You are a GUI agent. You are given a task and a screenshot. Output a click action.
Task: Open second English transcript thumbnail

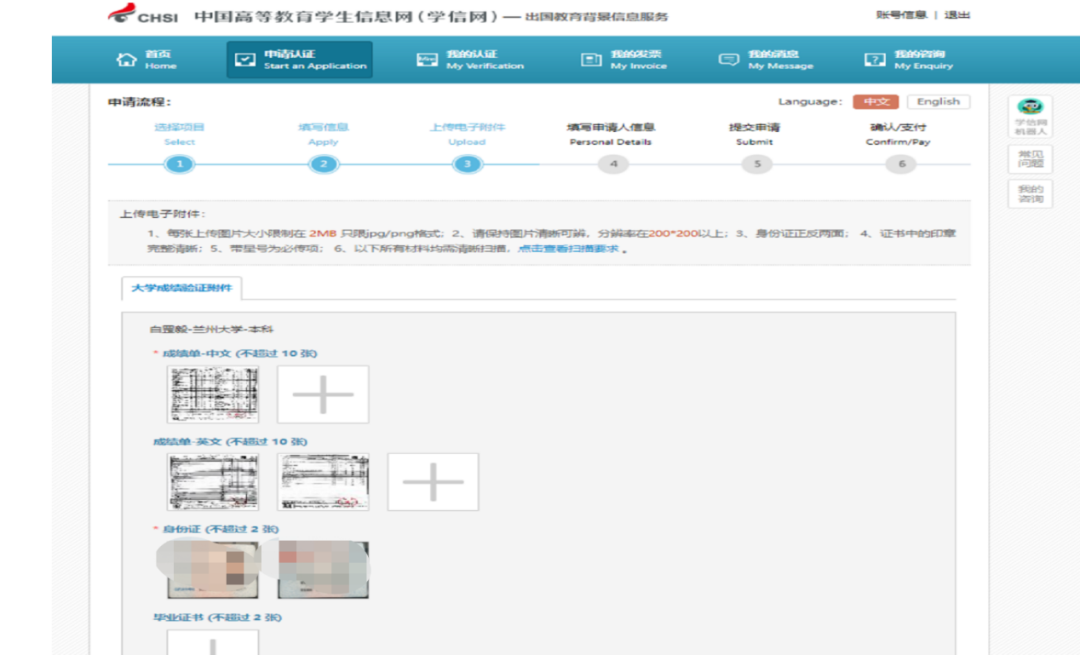[323, 481]
